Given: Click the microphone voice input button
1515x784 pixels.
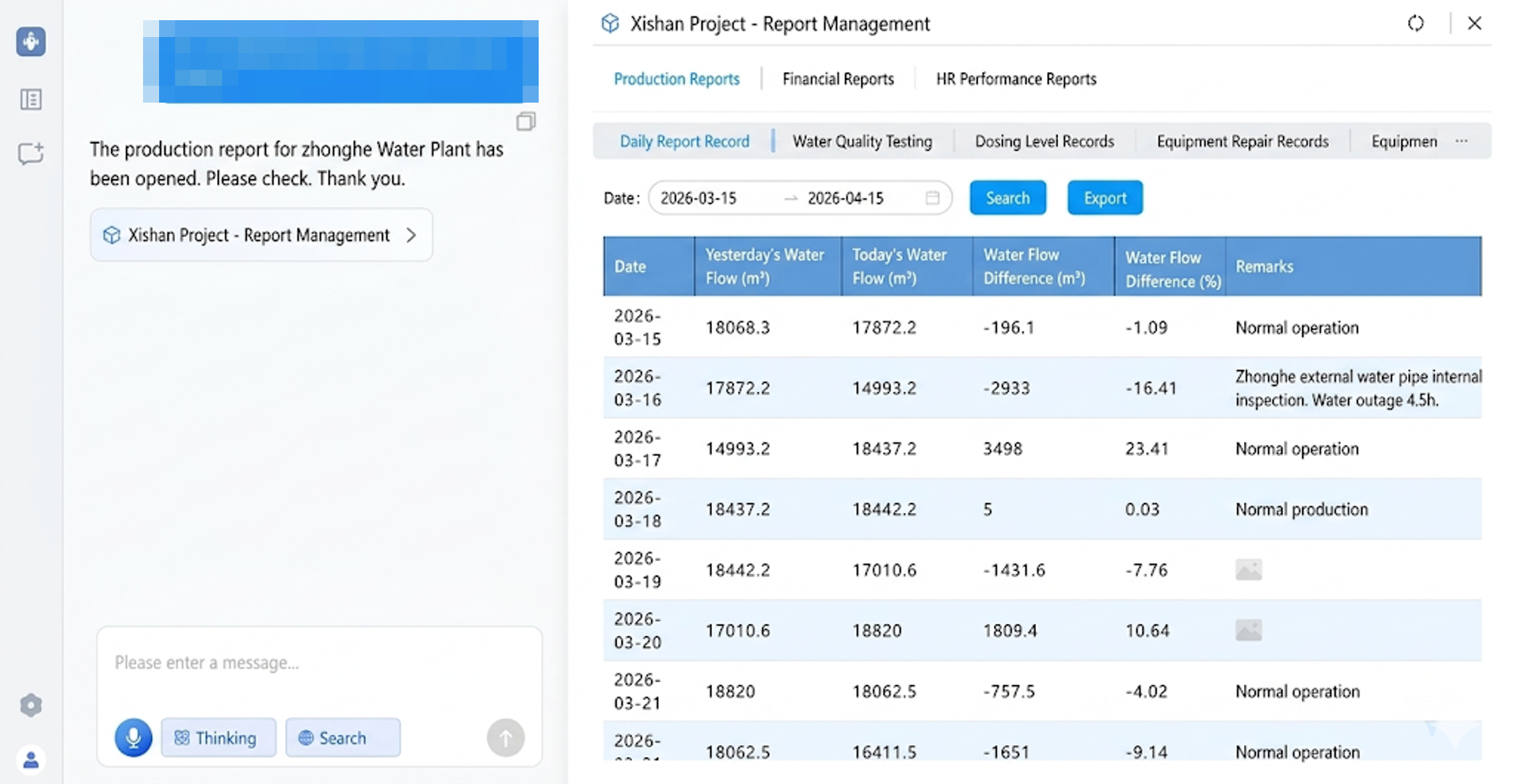Looking at the screenshot, I should (133, 738).
